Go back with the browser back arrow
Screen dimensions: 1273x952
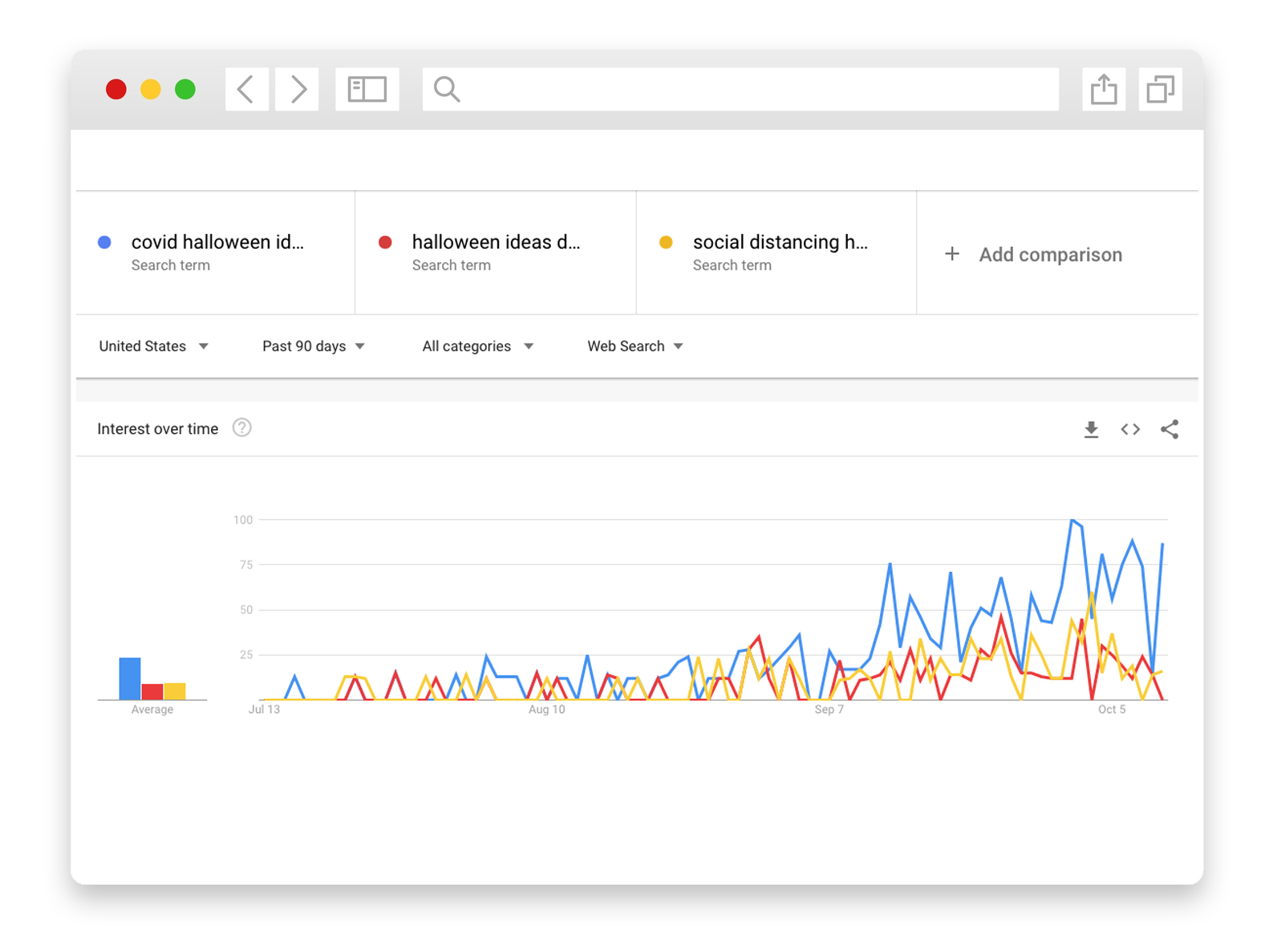(x=246, y=89)
